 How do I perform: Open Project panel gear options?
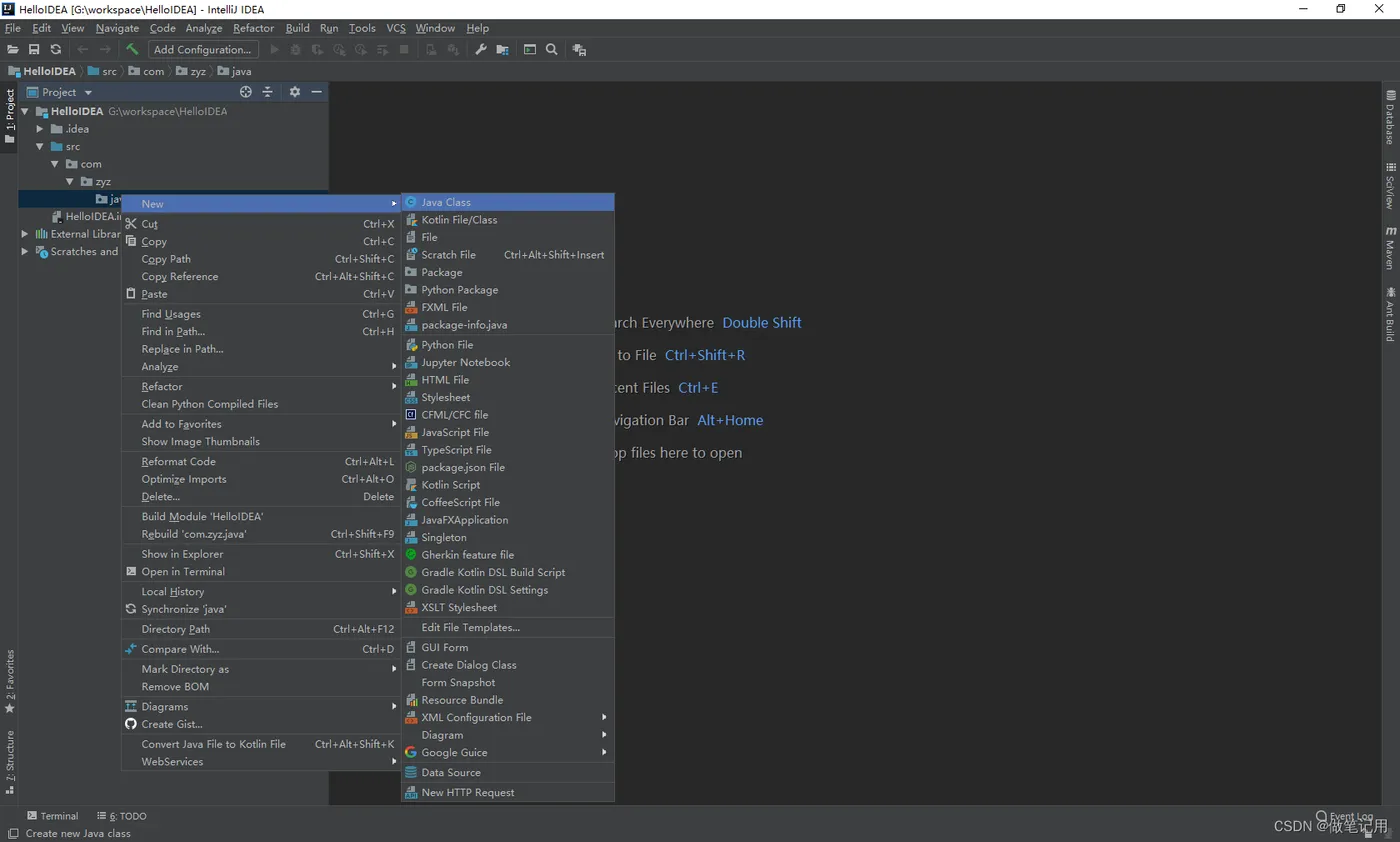294,92
